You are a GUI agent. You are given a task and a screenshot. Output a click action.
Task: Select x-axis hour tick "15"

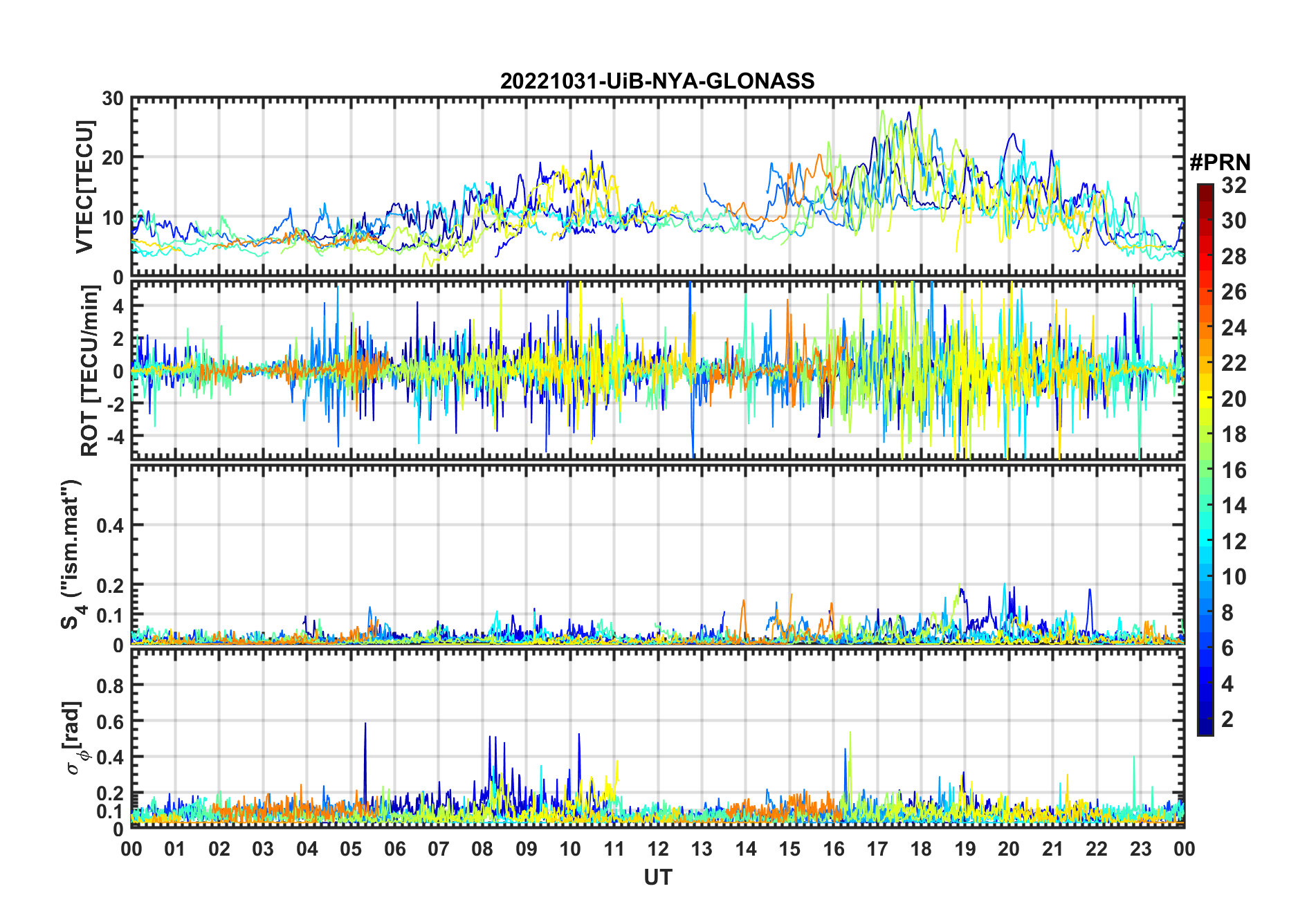pyautogui.click(x=789, y=849)
